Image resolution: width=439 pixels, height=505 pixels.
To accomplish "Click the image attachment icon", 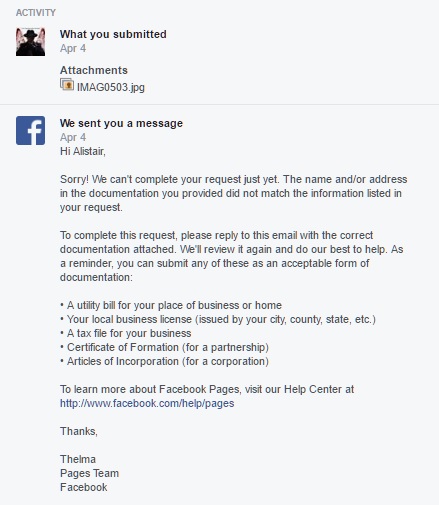I will (67, 84).
